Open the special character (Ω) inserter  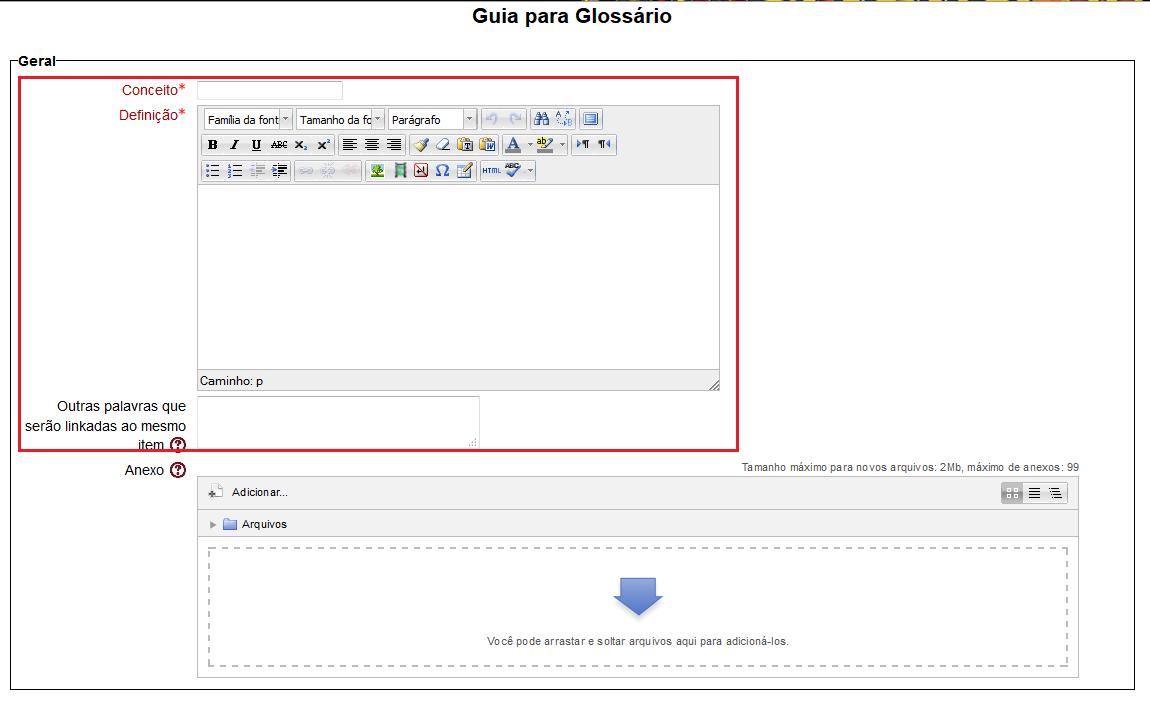pyautogui.click(x=443, y=170)
